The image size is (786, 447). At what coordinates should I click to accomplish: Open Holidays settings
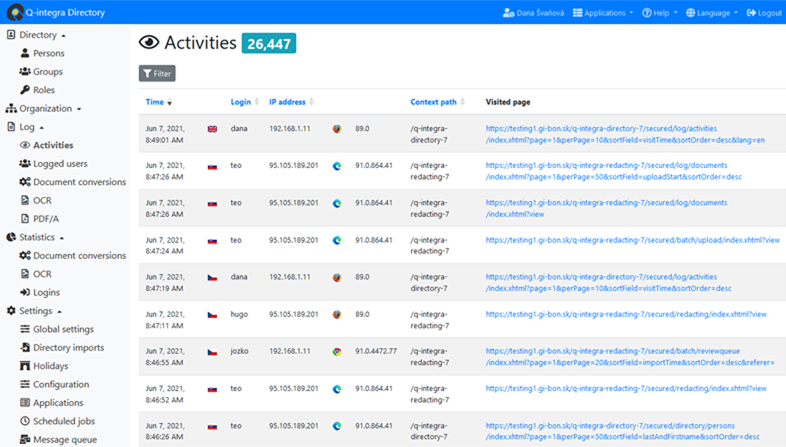(51, 366)
